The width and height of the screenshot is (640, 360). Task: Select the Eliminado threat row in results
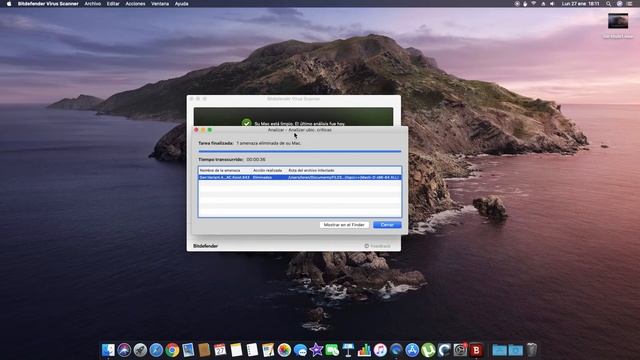[x=300, y=178]
